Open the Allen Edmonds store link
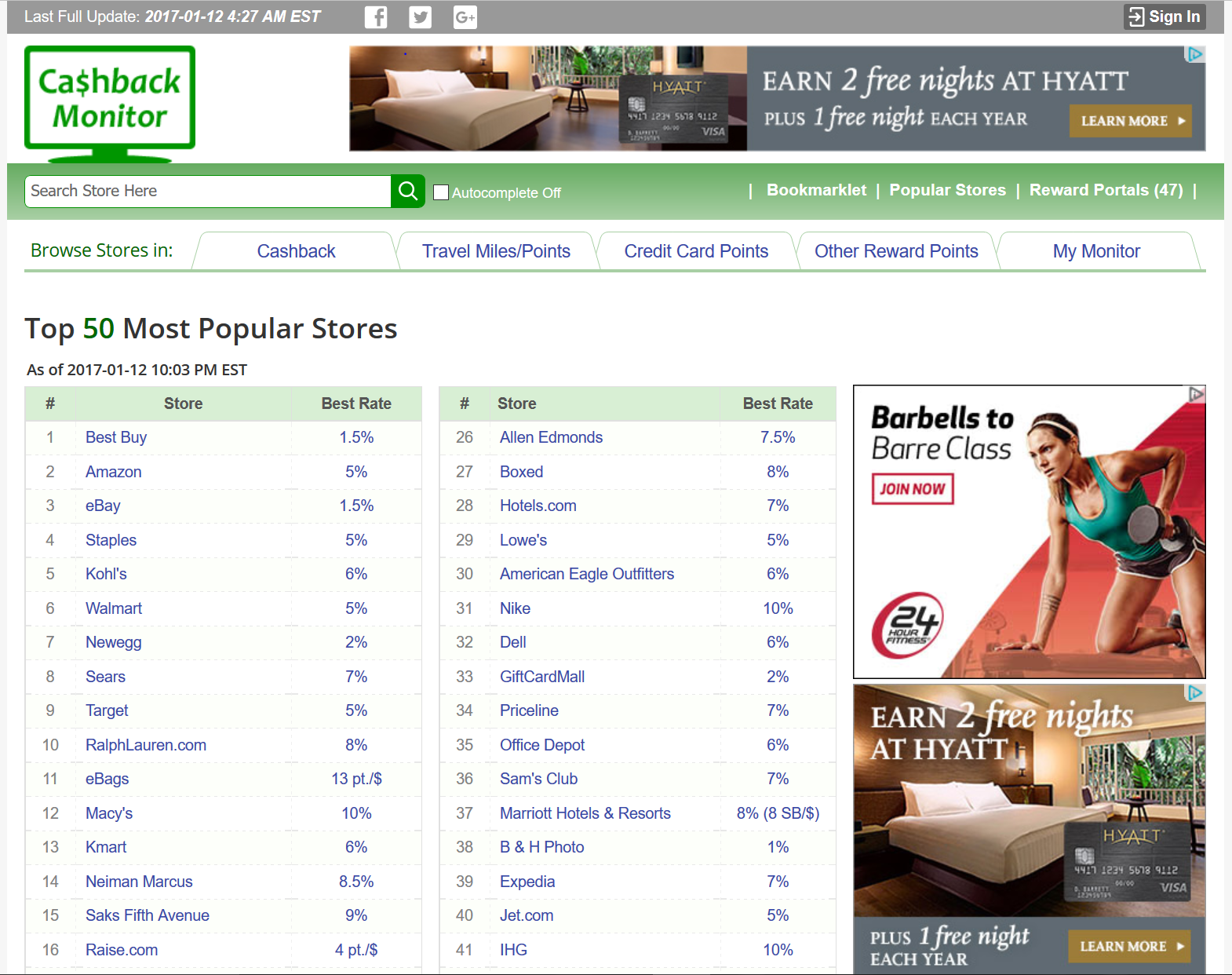The height and width of the screenshot is (975, 1232). 551,437
